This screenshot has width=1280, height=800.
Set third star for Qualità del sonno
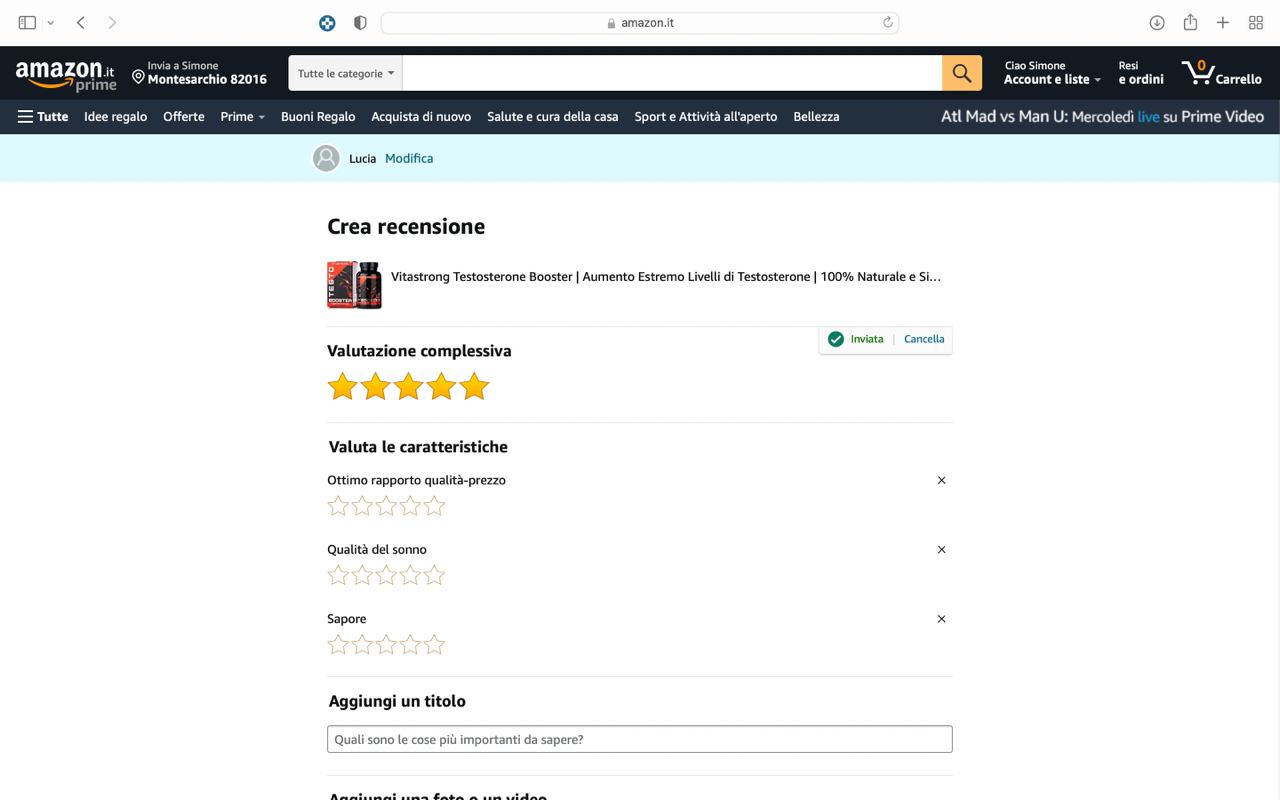(386, 575)
